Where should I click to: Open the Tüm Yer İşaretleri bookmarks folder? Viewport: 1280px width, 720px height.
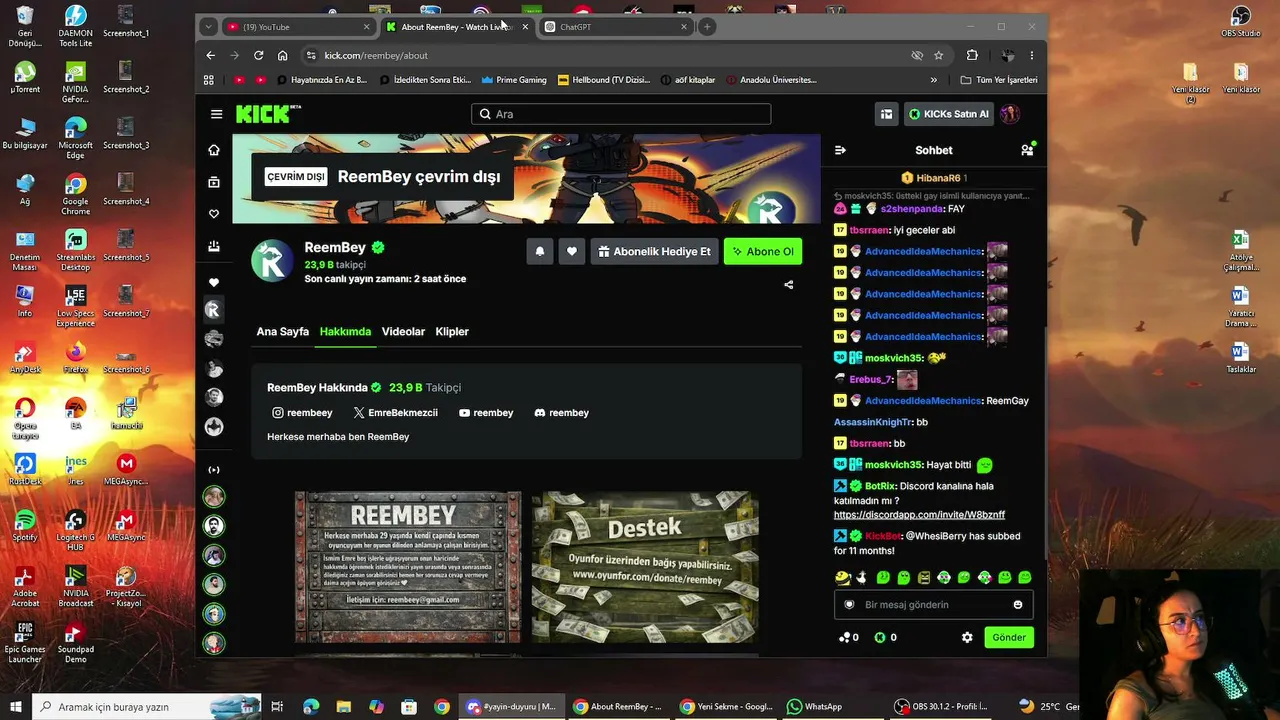coord(998,80)
